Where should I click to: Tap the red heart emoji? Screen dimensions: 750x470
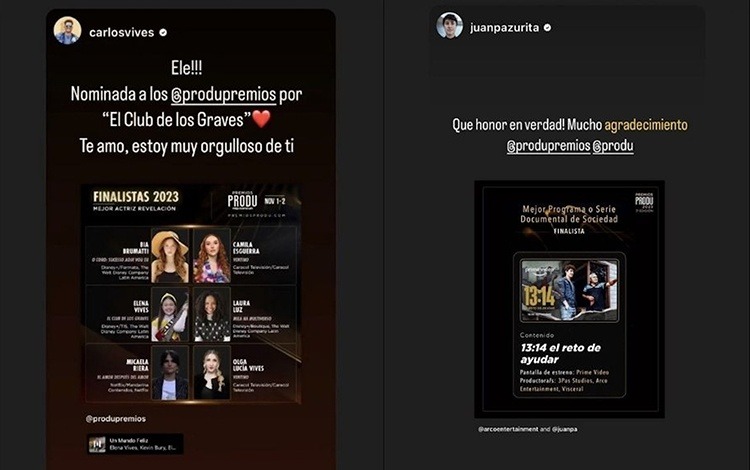click(261, 119)
